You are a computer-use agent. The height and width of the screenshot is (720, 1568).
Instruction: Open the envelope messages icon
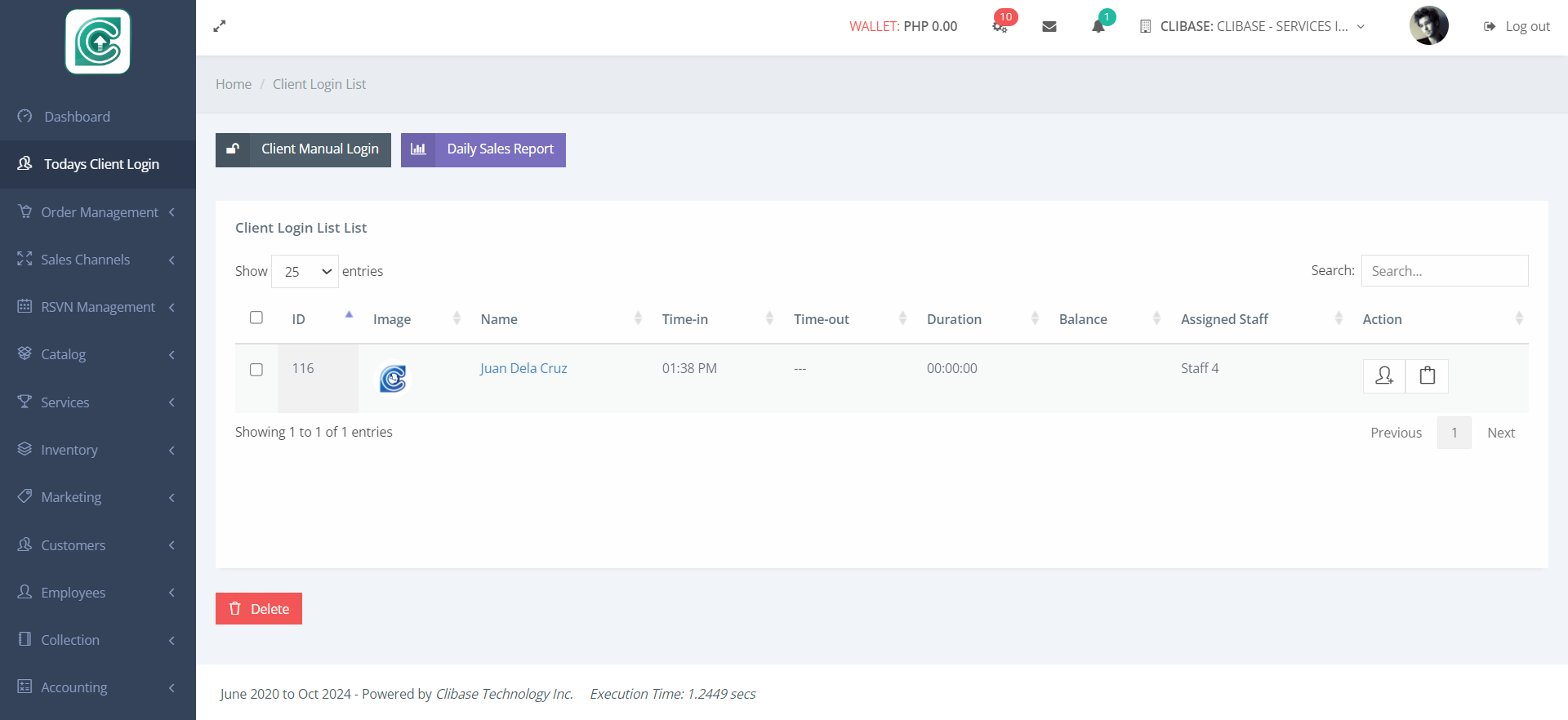[1049, 26]
